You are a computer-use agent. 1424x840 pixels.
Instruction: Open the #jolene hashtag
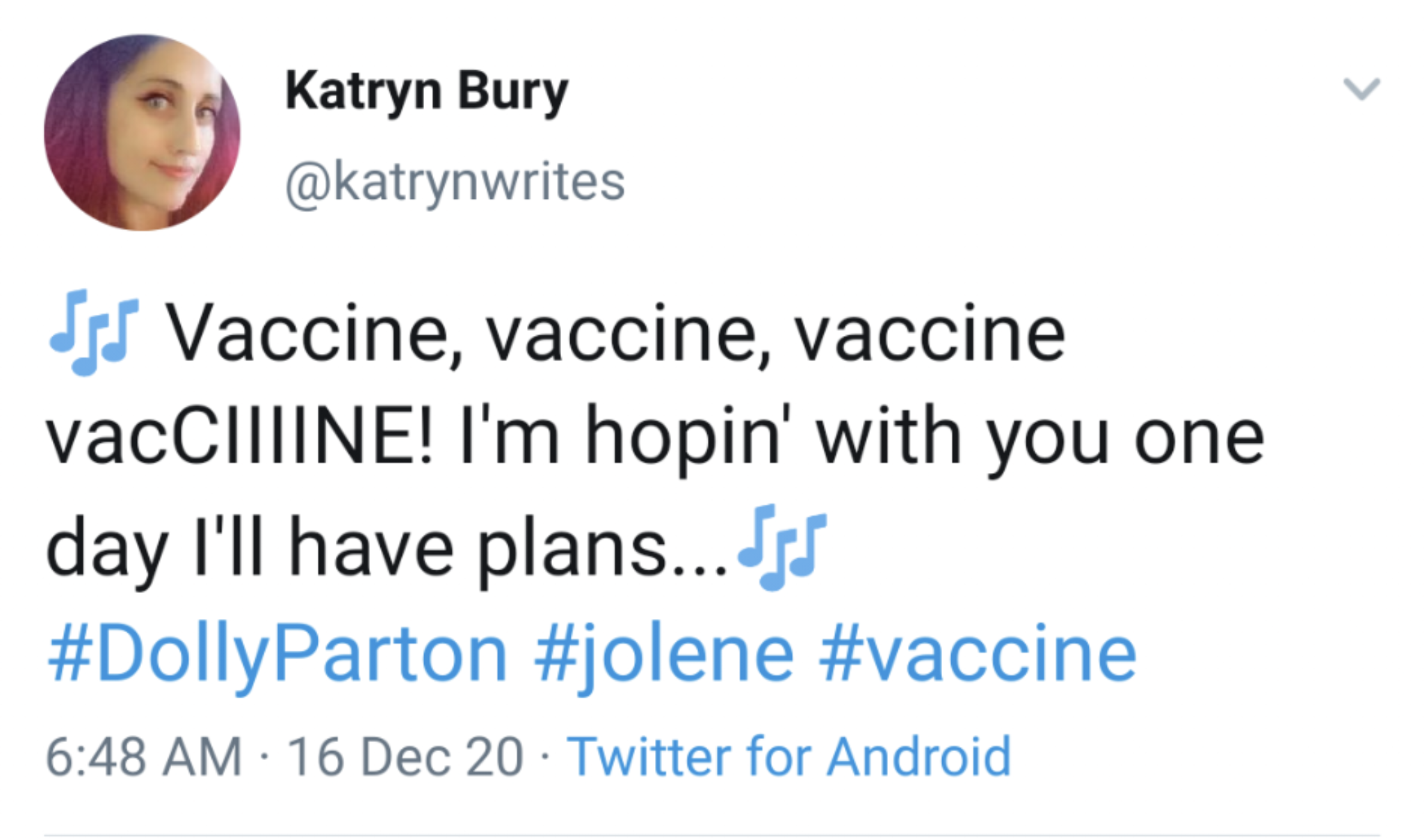tap(663, 654)
